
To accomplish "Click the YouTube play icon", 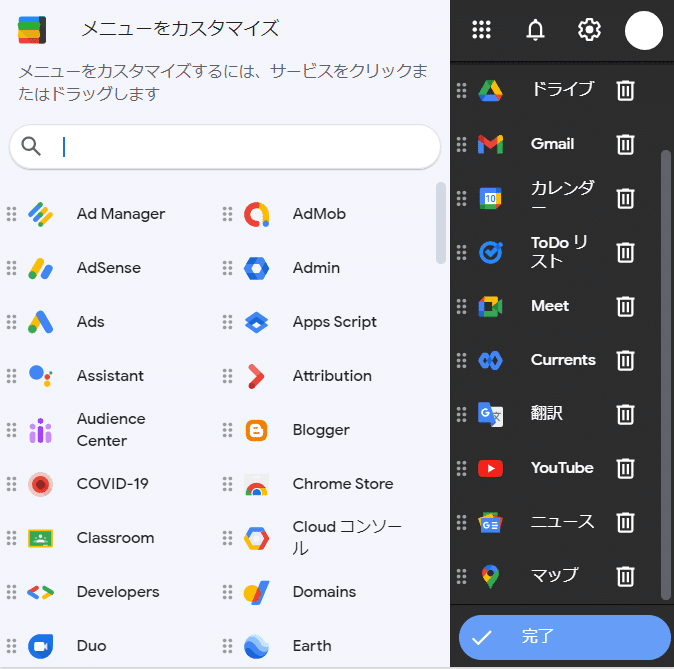I will (x=490, y=468).
